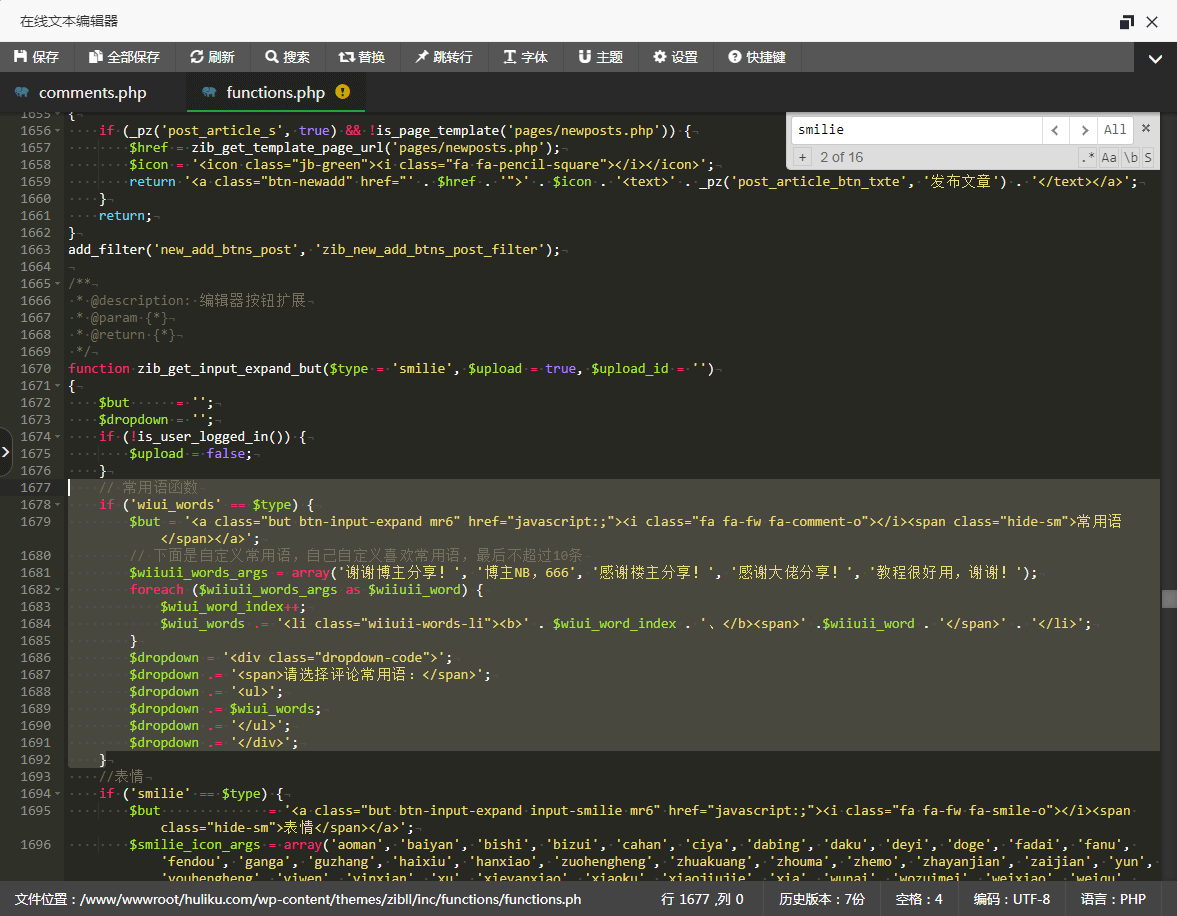The image size is (1177, 916).
Task: Open the 替换 replace tool
Action: click(x=362, y=57)
